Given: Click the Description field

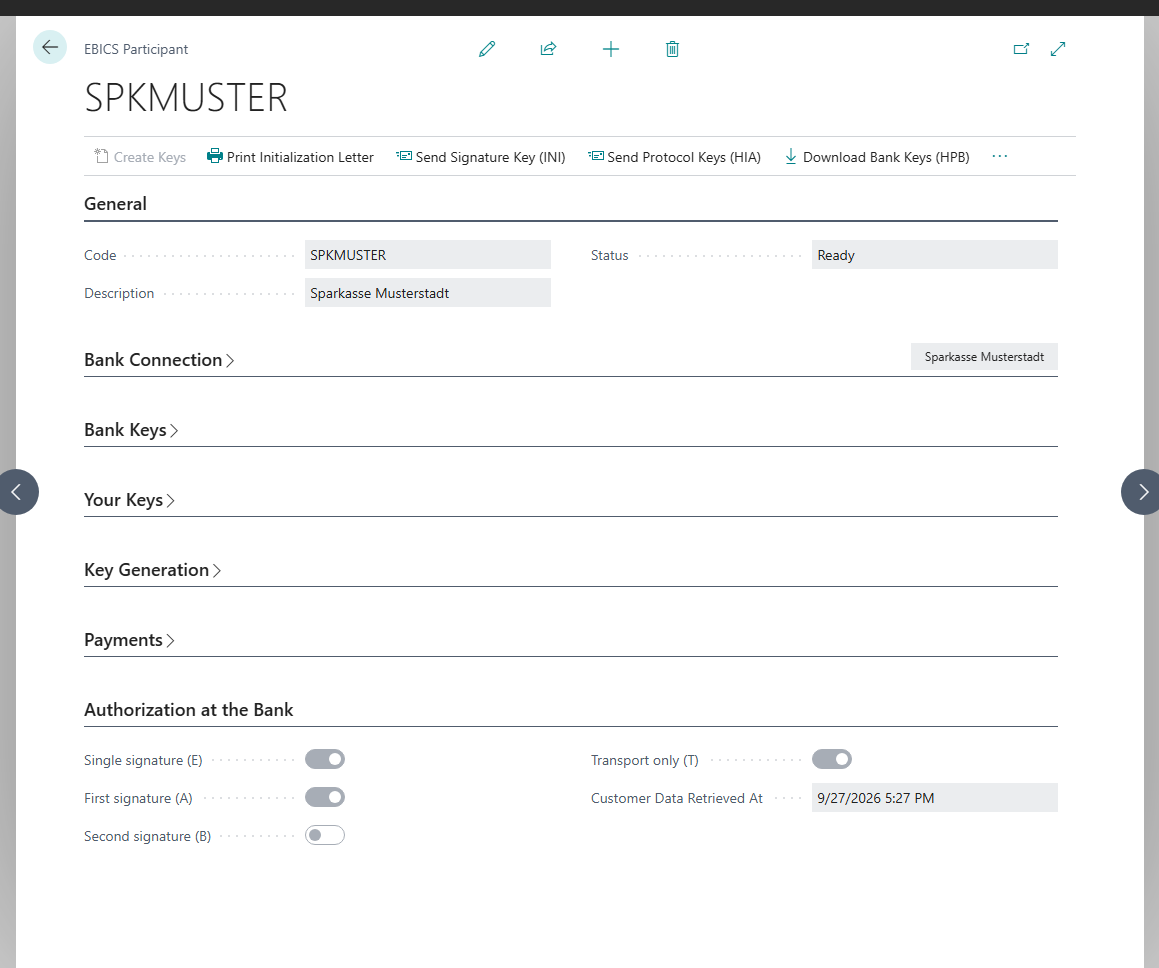Looking at the screenshot, I should tap(428, 293).
